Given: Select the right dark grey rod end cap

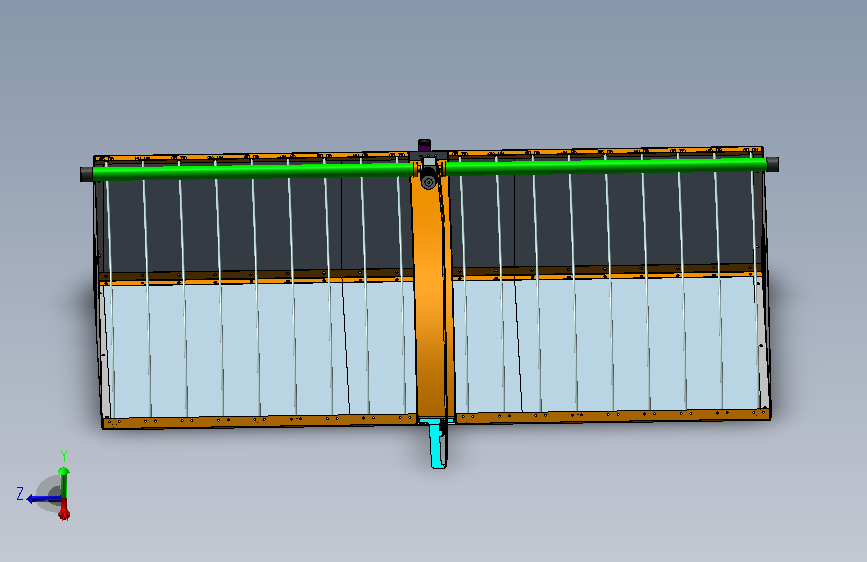Looking at the screenshot, I should pyautogui.click(x=772, y=164).
